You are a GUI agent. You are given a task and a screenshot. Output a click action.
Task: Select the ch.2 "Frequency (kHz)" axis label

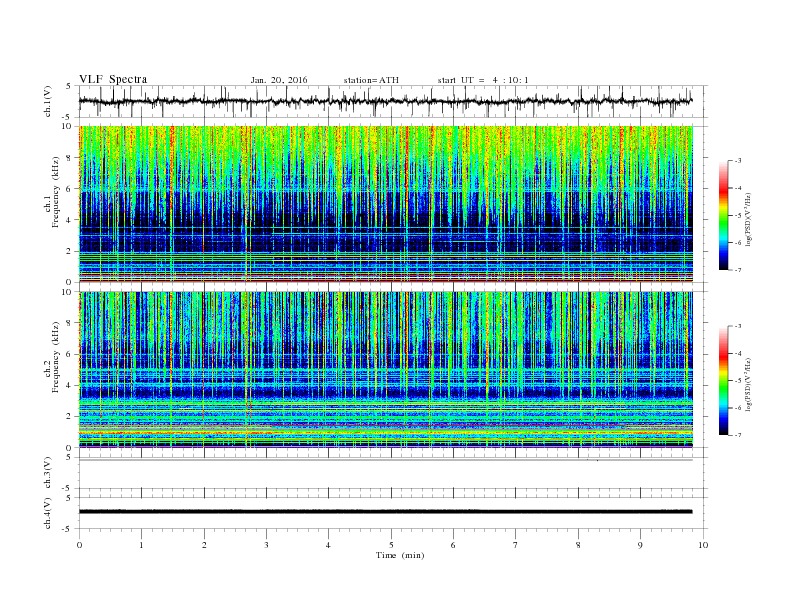point(56,356)
